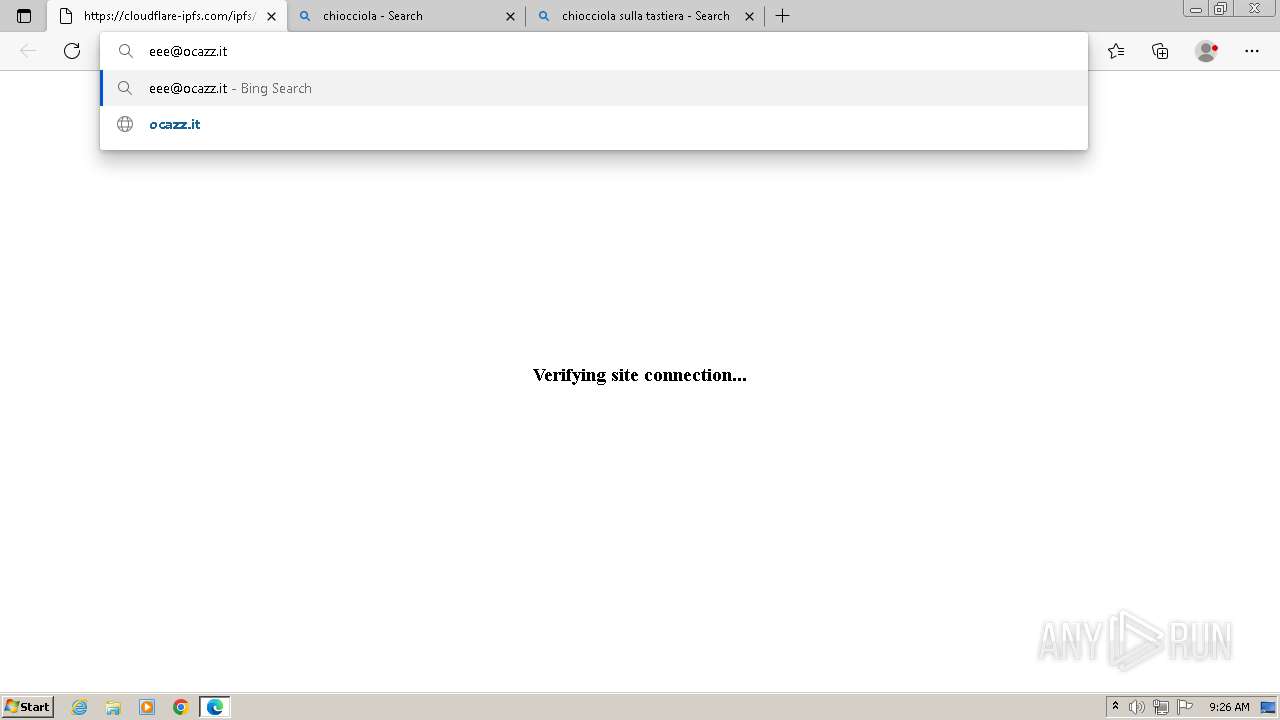The image size is (1280, 720).
Task: Click the browser Back arrow
Action: (28, 51)
